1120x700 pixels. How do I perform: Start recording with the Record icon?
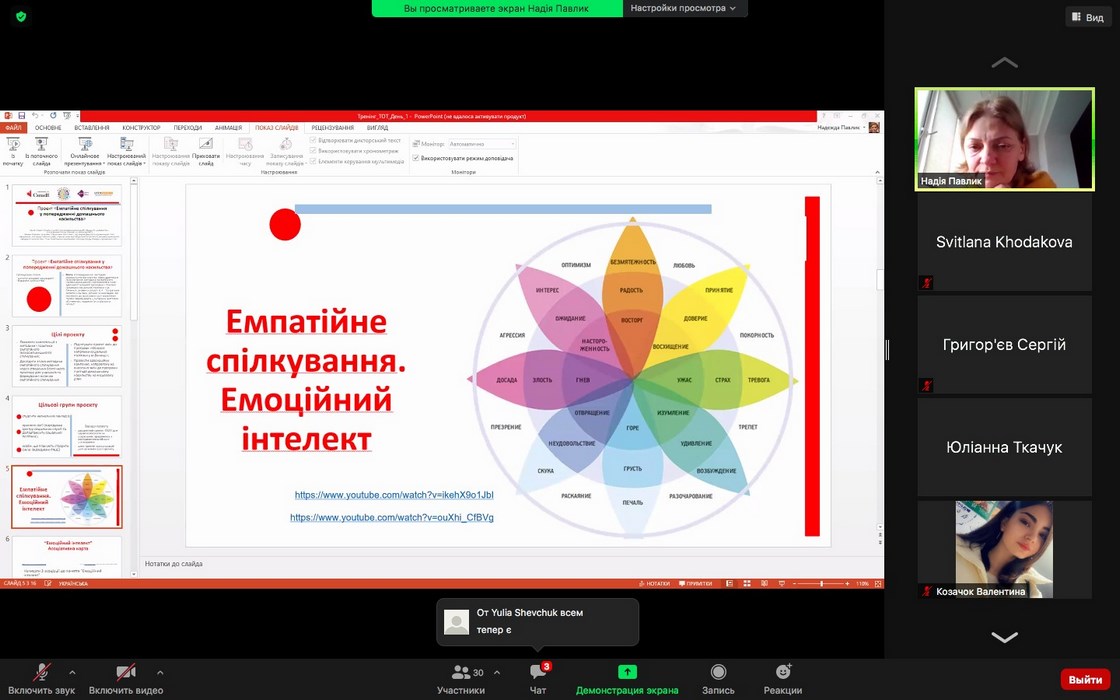tap(718, 672)
